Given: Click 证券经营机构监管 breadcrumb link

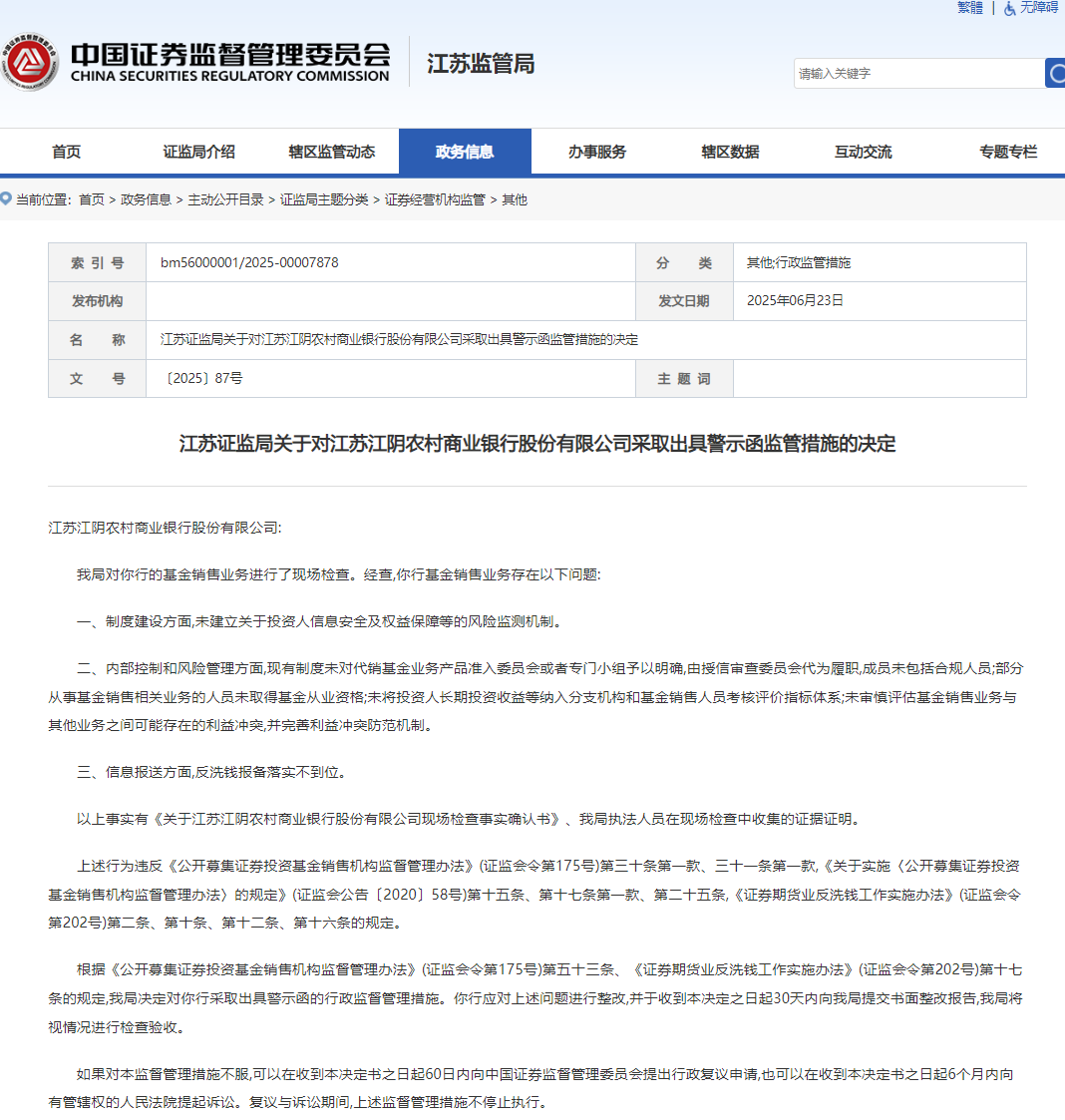Looking at the screenshot, I should point(435,200).
